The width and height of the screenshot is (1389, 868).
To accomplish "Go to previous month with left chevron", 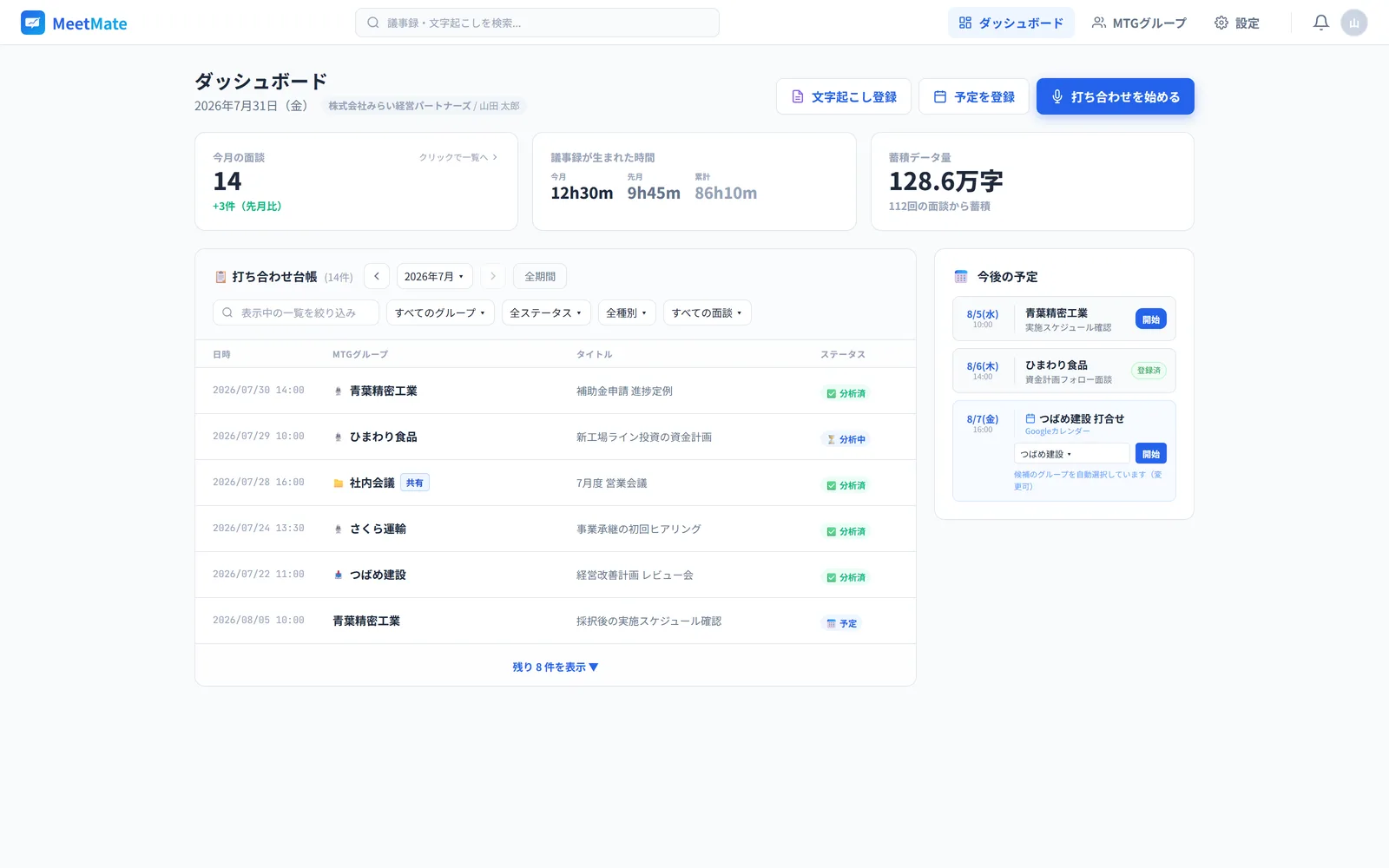I will 377,276.
